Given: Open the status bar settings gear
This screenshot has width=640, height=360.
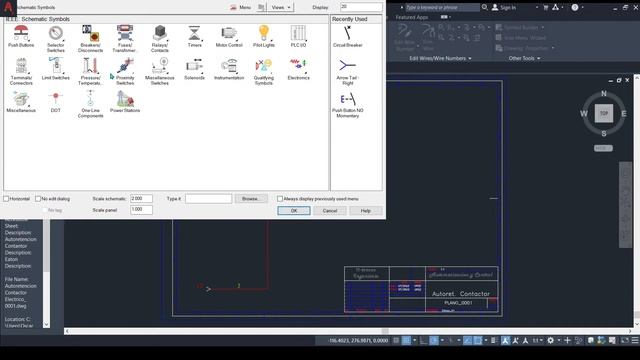Looking at the screenshot, I should point(550,340).
